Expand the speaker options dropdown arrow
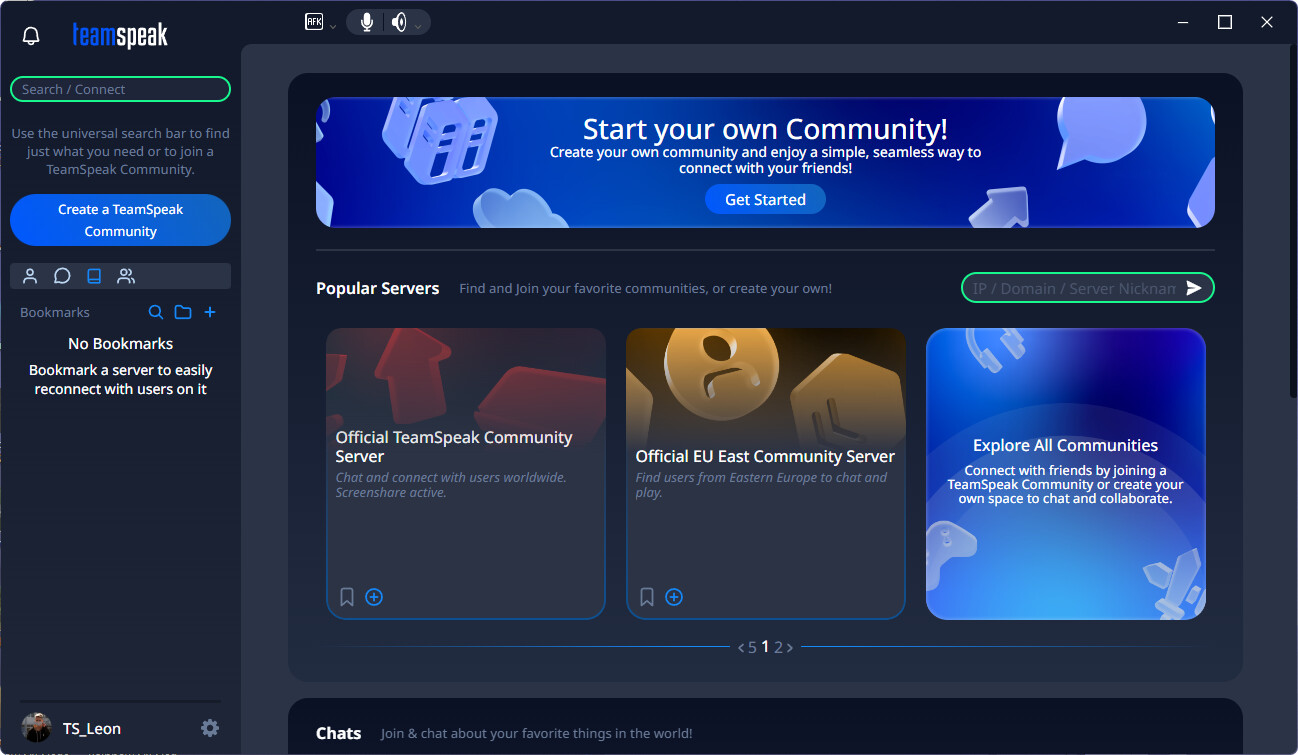This screenshot has width=1298, height=755. (418, 26)
